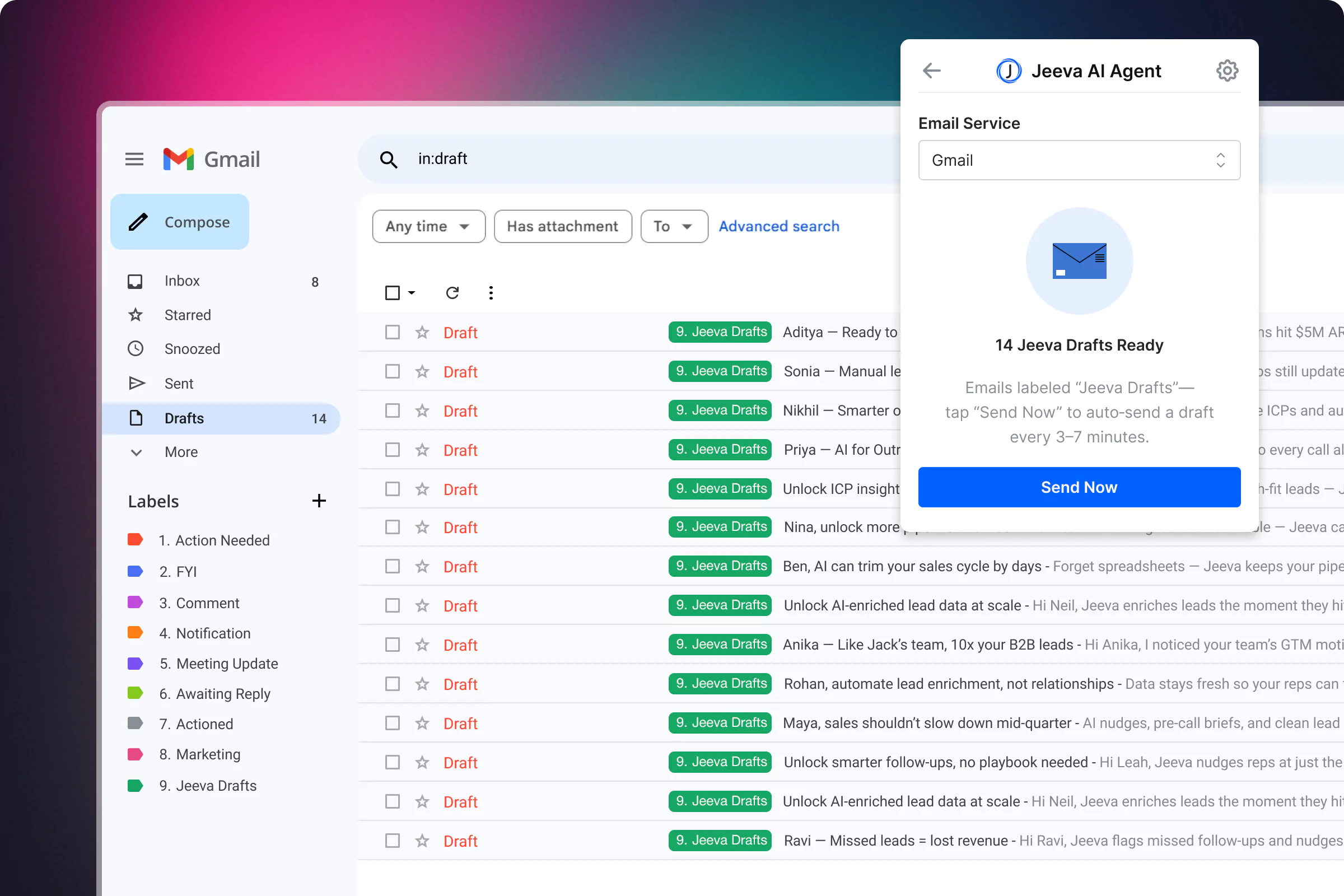Select the Starred mailbox
This screenshot has width=1344, height=896.
188,315
